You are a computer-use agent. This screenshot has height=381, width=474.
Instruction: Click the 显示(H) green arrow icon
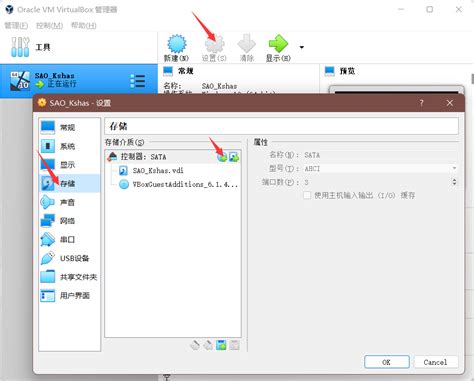coord(278,44)
